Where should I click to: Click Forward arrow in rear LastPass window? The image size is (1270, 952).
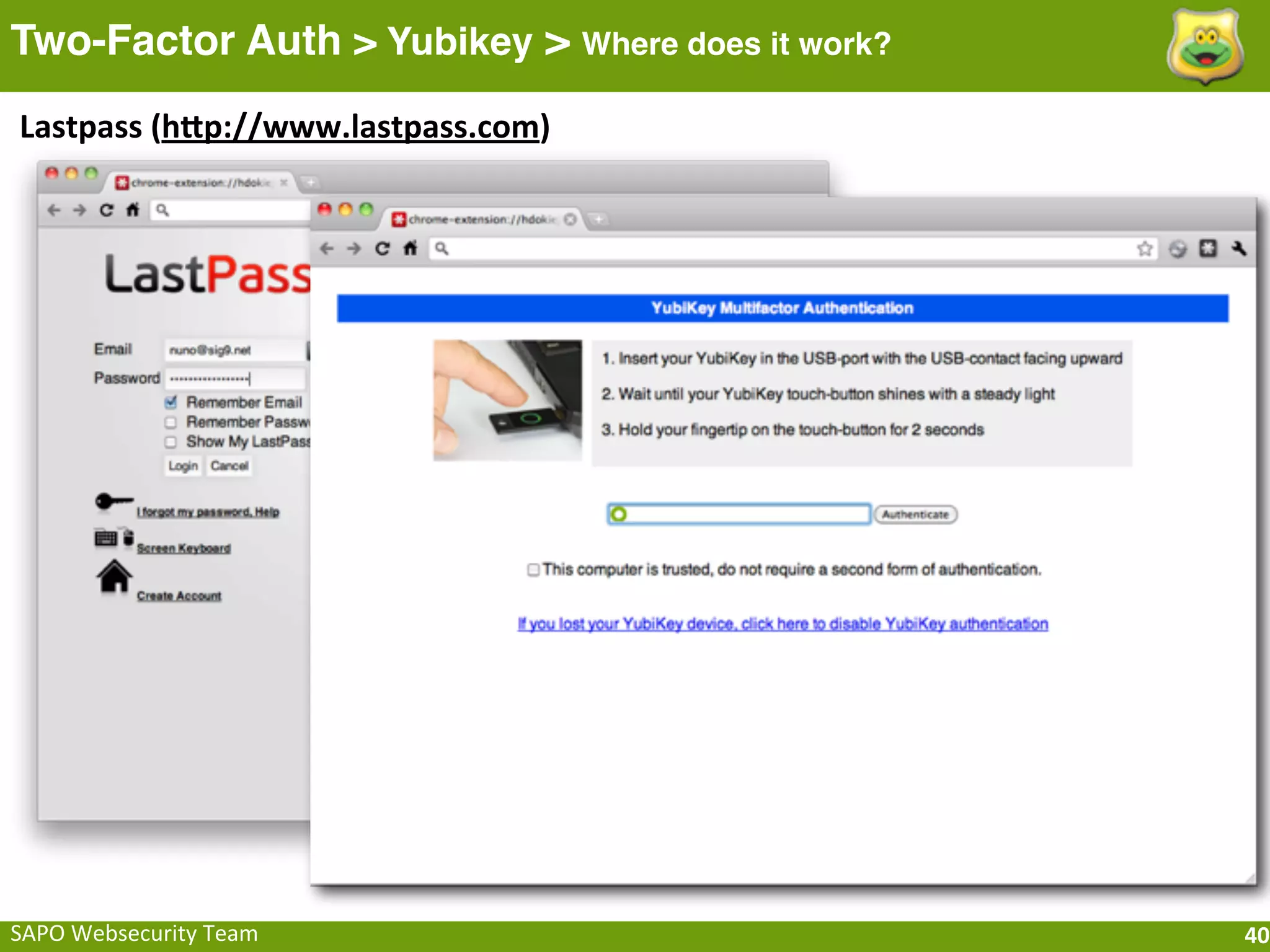point(79,210)
